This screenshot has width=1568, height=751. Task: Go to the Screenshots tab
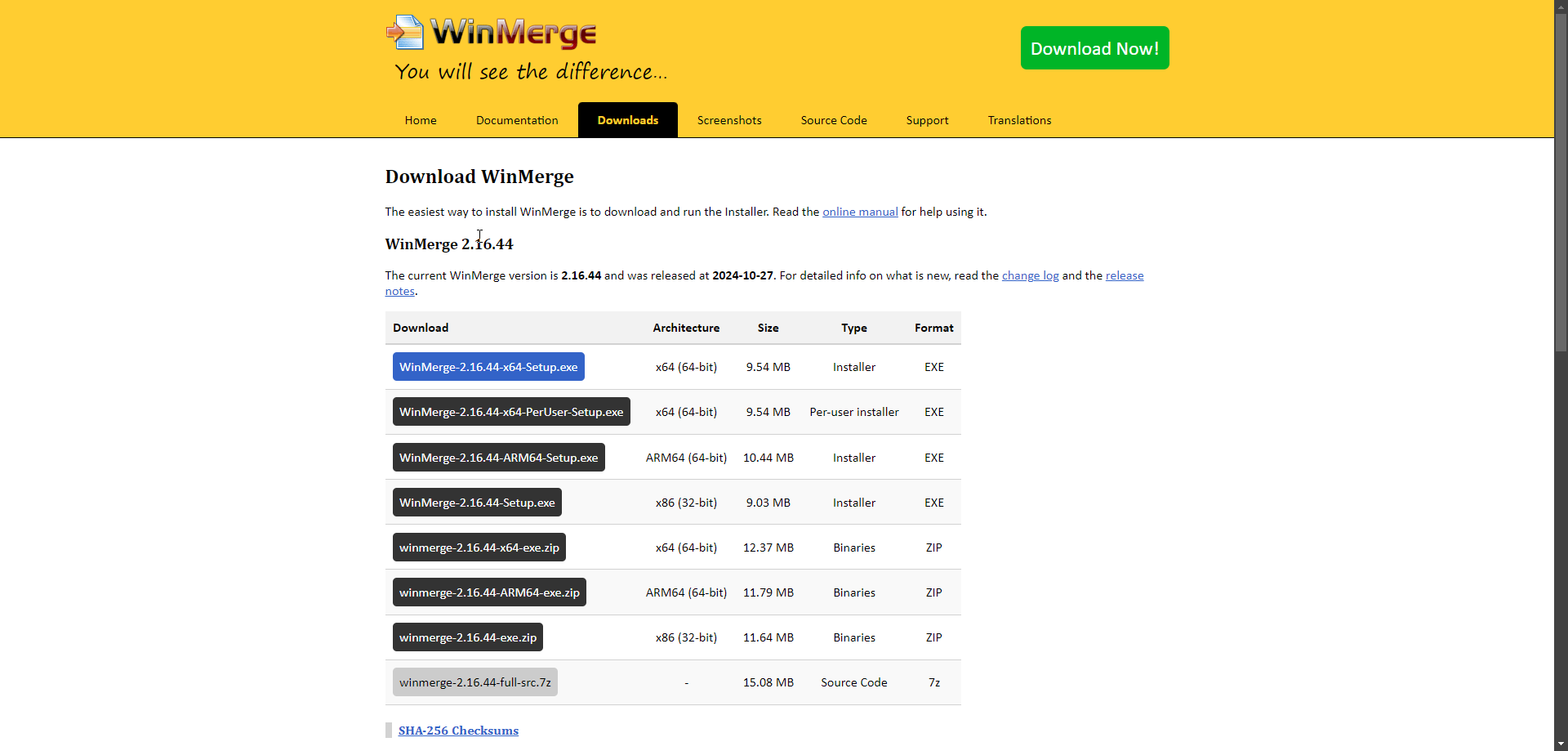point(729,120)
